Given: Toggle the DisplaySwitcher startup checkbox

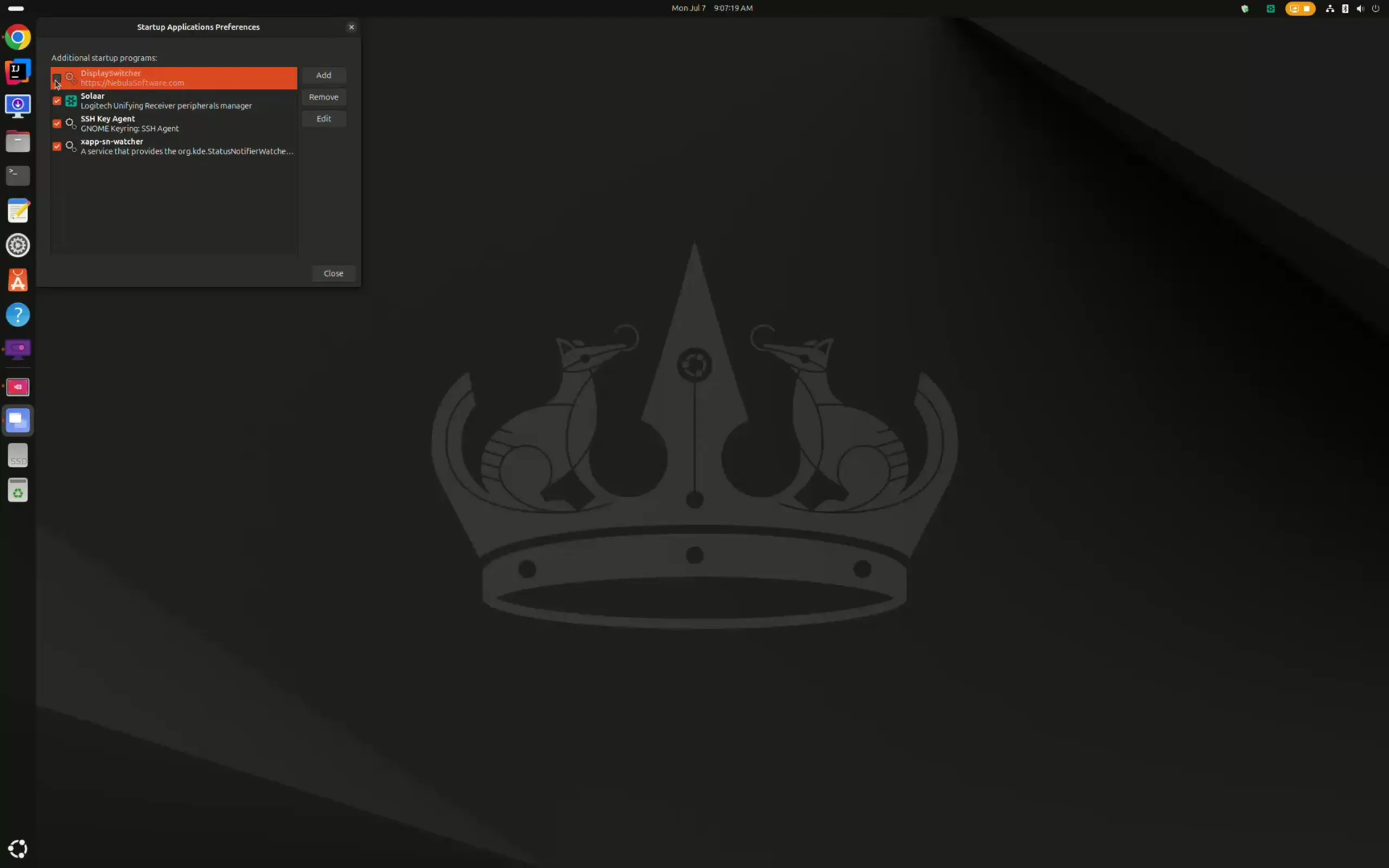Looking at the screenshot, I should point(57,78).
